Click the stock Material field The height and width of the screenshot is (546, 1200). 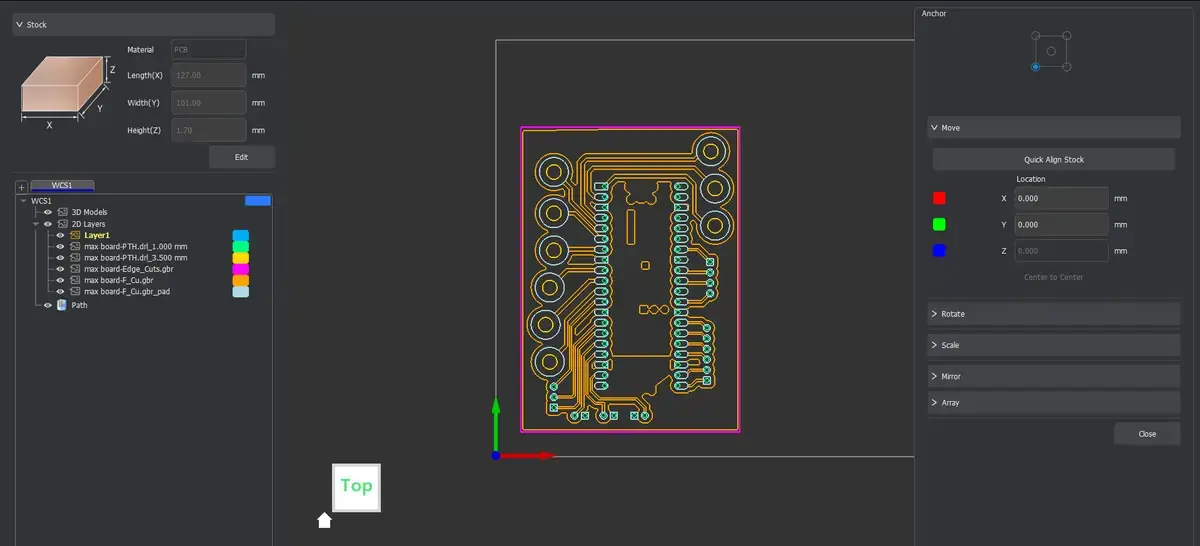[209, 49]
